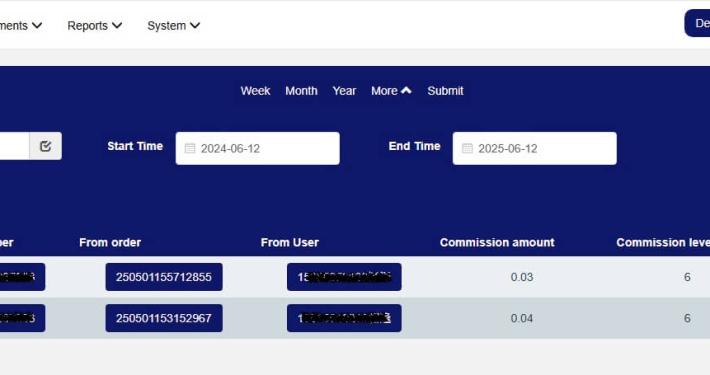The width and height of the screenshot is (710, 375).
Task: Click the checkmark icon beside the input
Action: pos(45,146)
